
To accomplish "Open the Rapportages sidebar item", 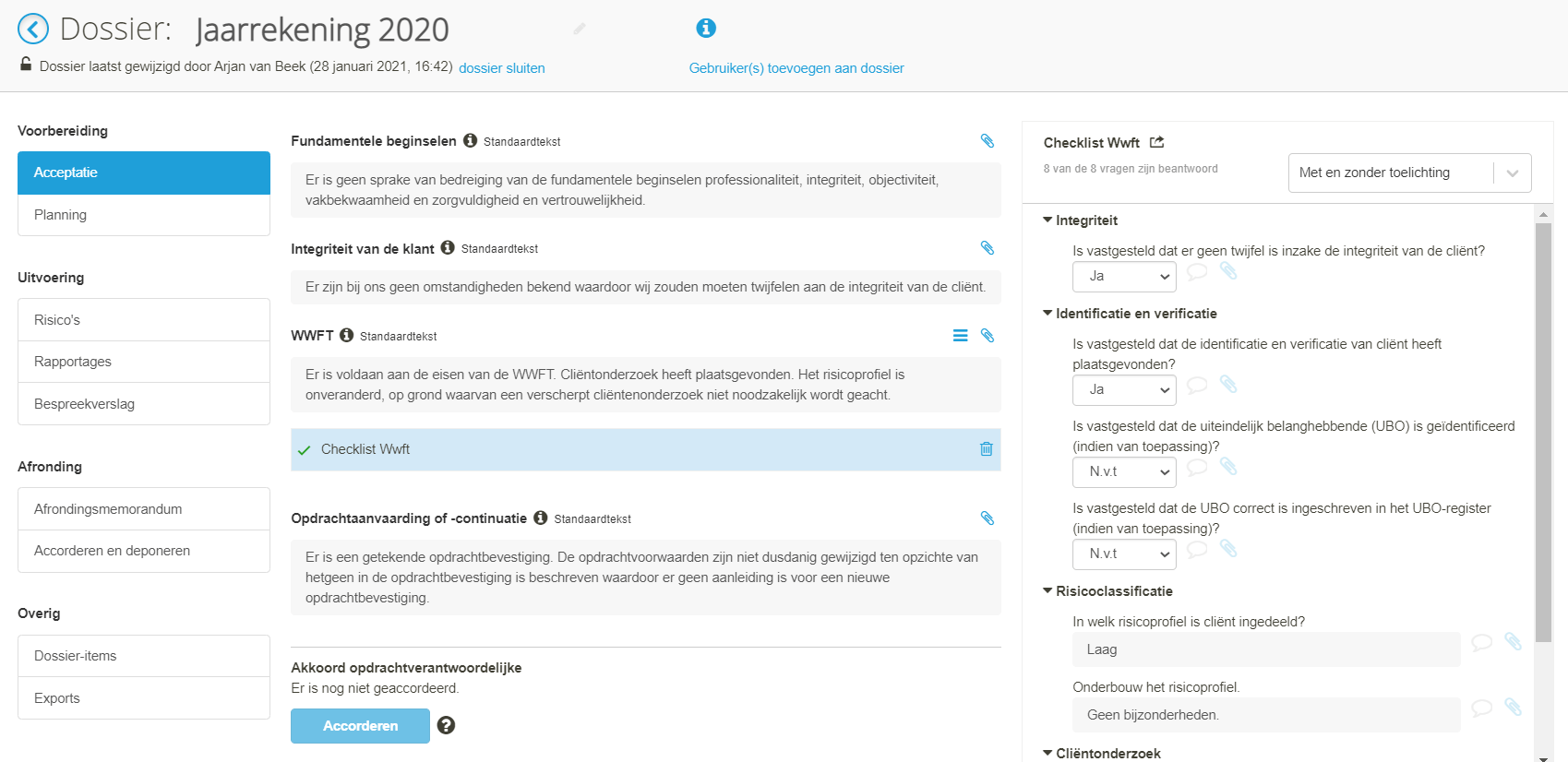I will pyautogui.click(x=144, y=362).
